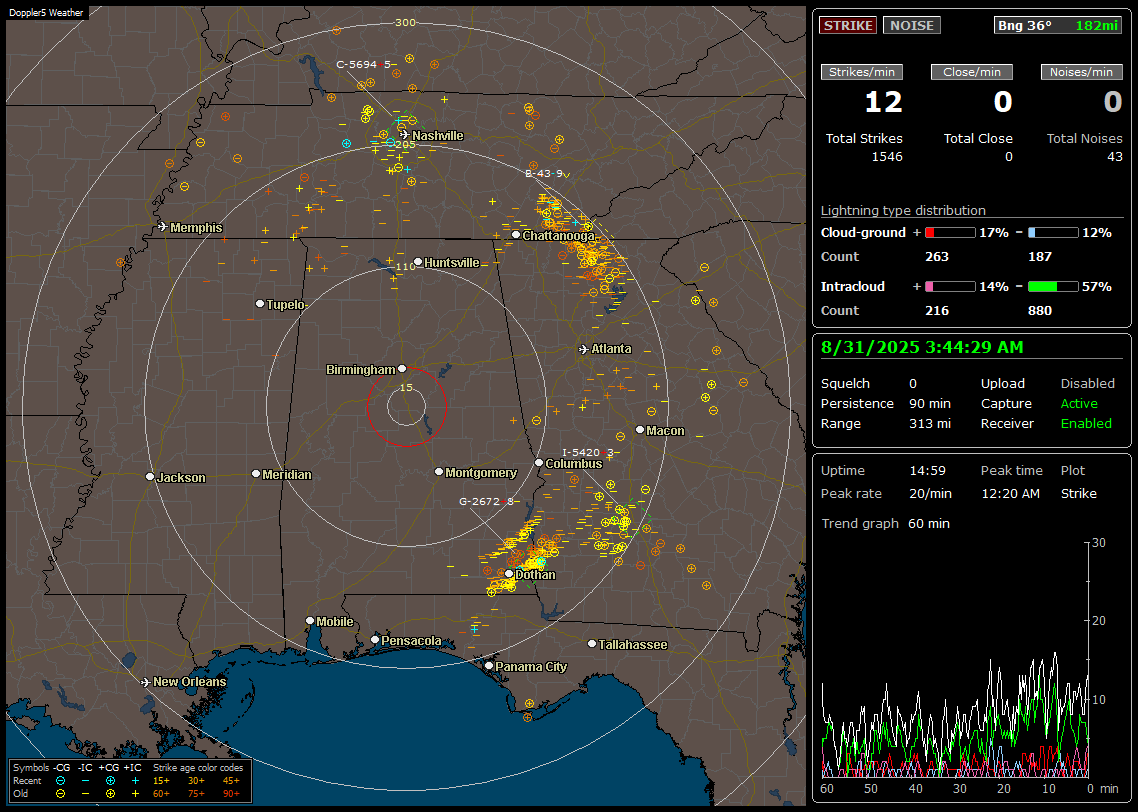Image resolution: width=1138 pixels, height=812 pixels.
Task: Click the trend graph plot area
Action: (x=955, y=660)
